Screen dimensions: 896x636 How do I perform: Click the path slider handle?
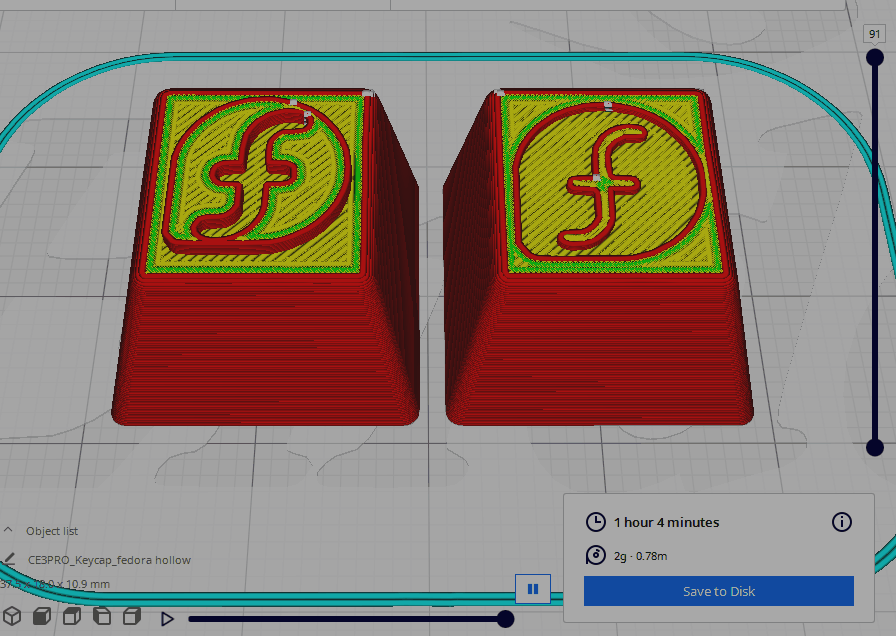tap(505, 618)
